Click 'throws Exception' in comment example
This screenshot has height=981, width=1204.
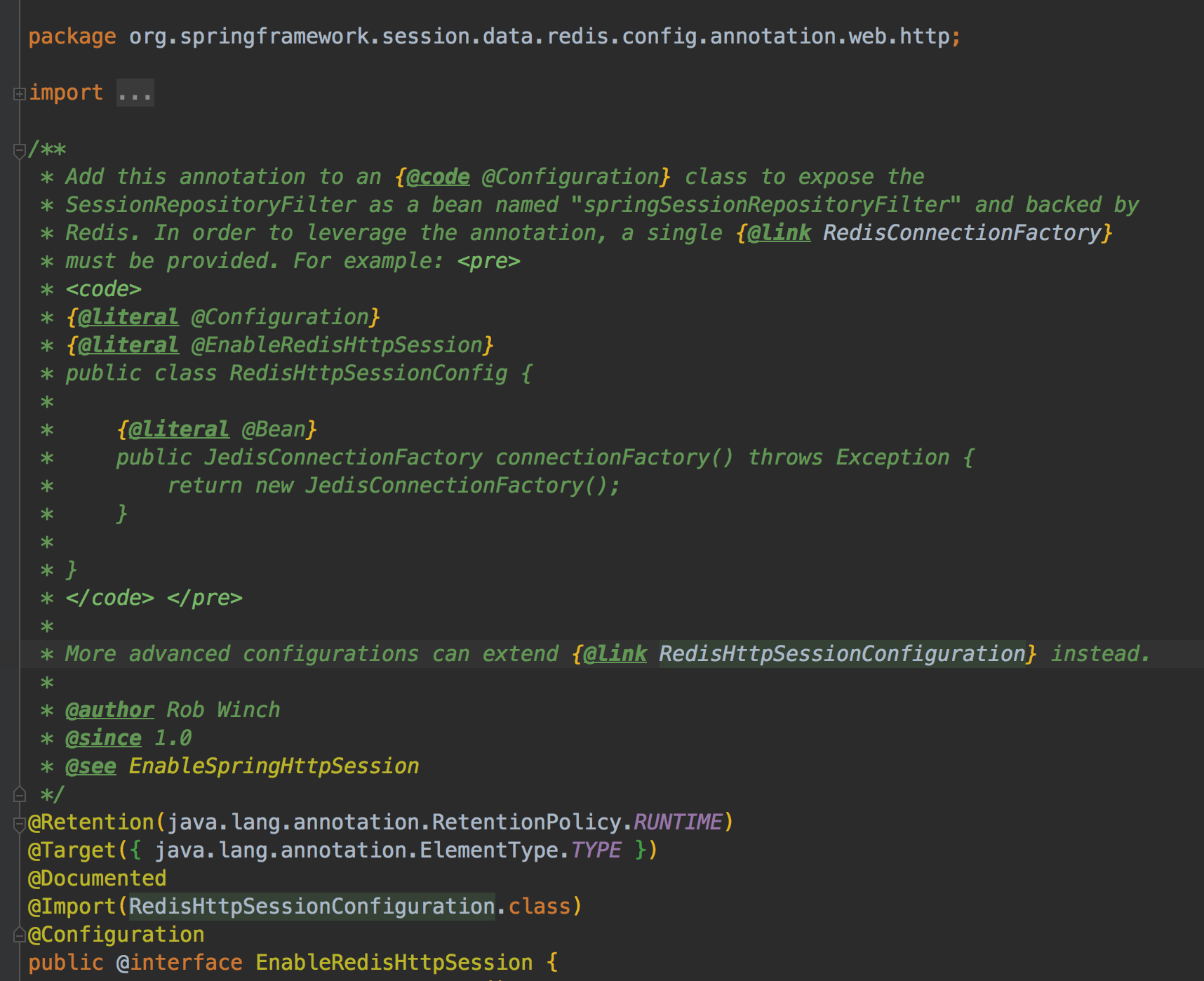[x=848, y=458]
